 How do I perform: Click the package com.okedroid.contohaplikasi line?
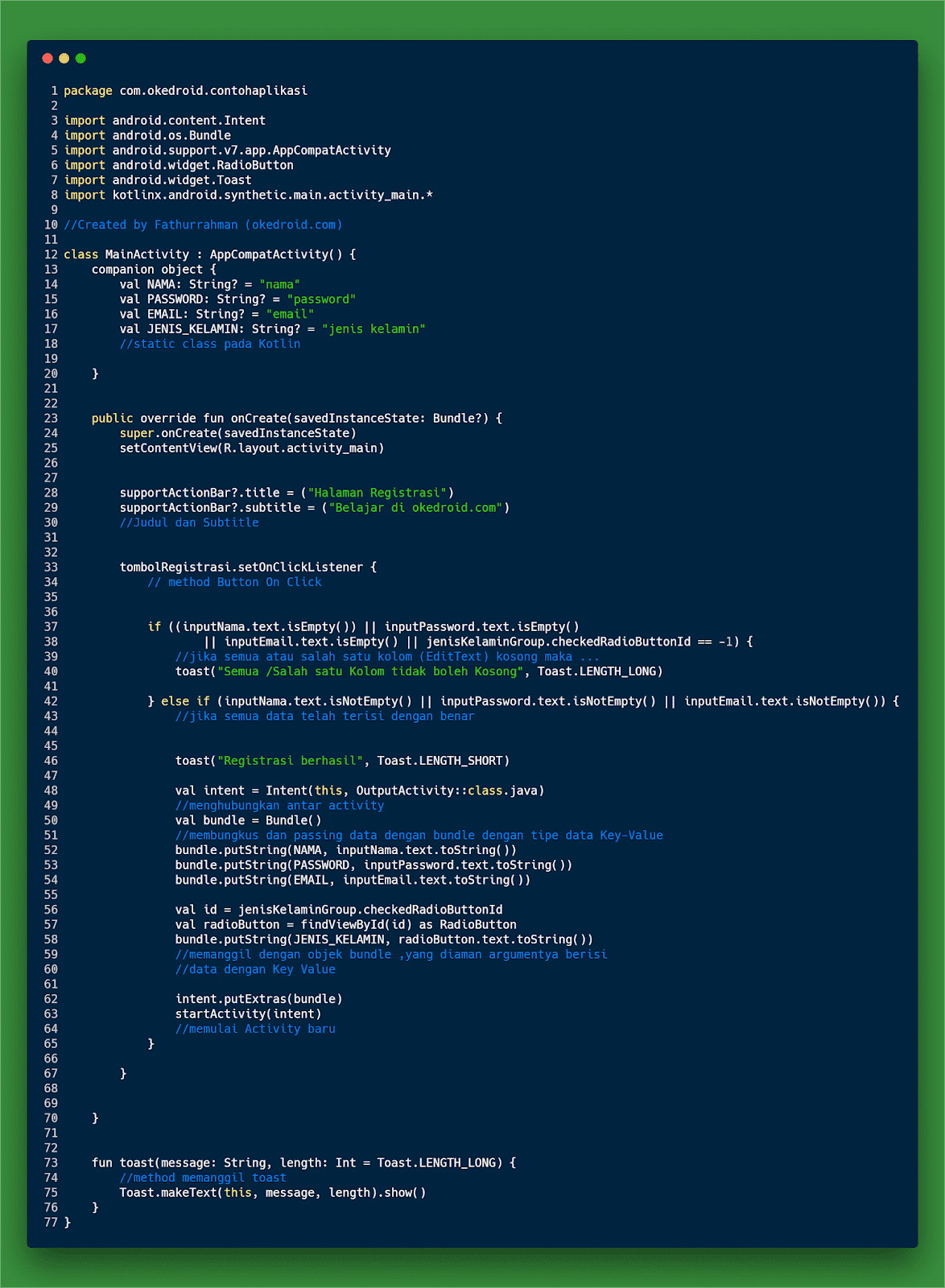point(185,91)
